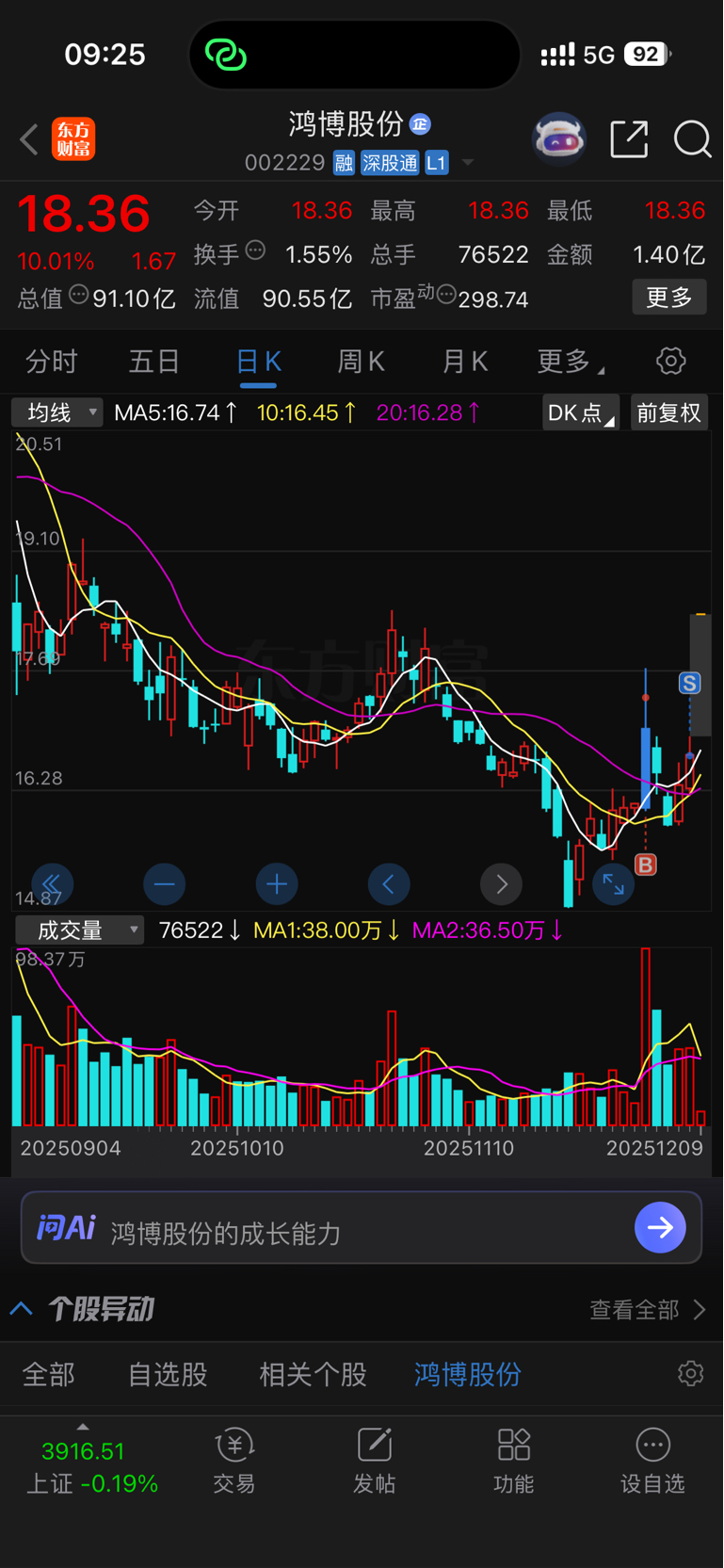Jump chart to earliest with double arrow

click(x=52, y=884)
